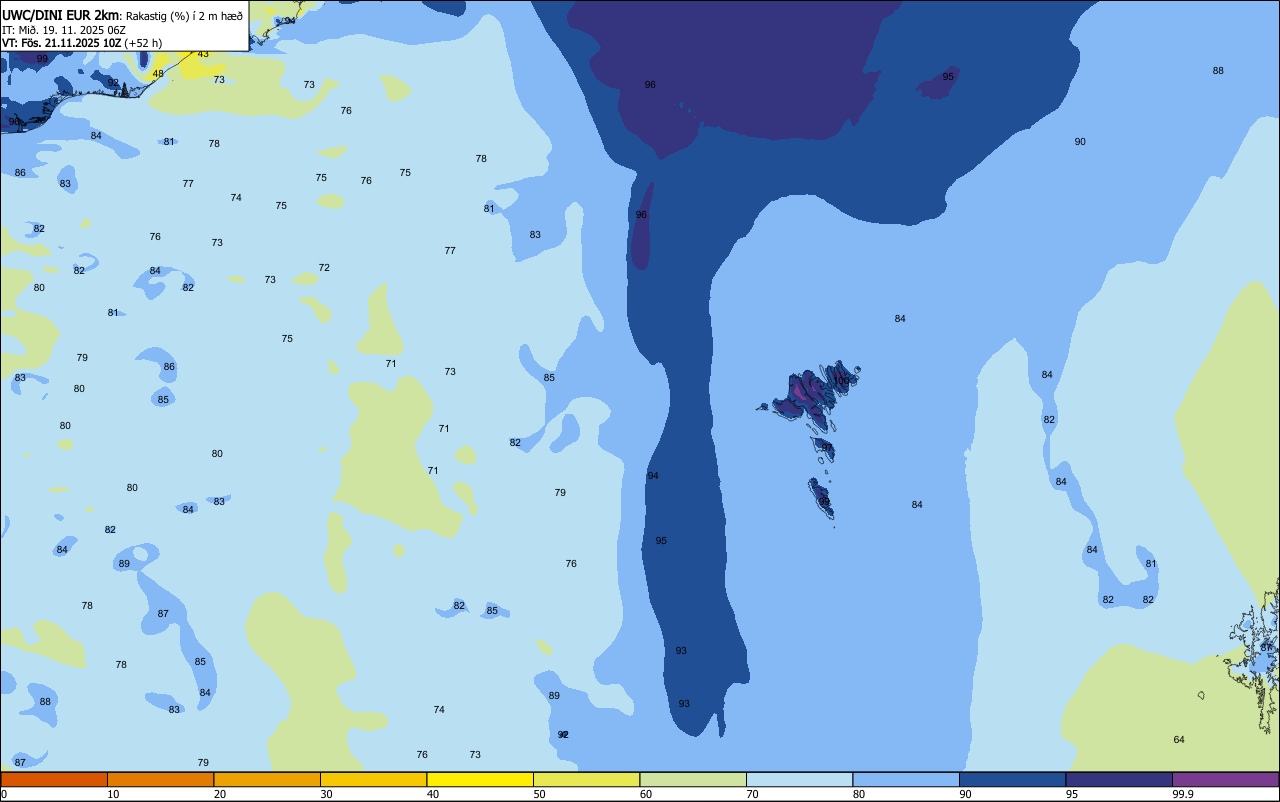Select the "99" value below the title box
The image size is (1280, 802).
click(x=42, y=59)
